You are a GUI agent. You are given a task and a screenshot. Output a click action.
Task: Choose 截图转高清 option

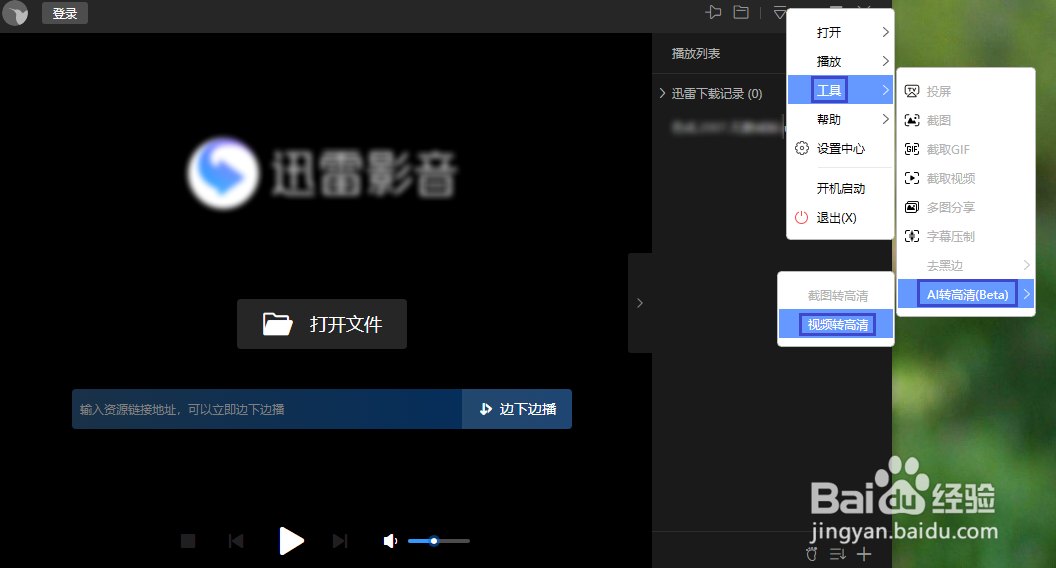click(837, 296)
